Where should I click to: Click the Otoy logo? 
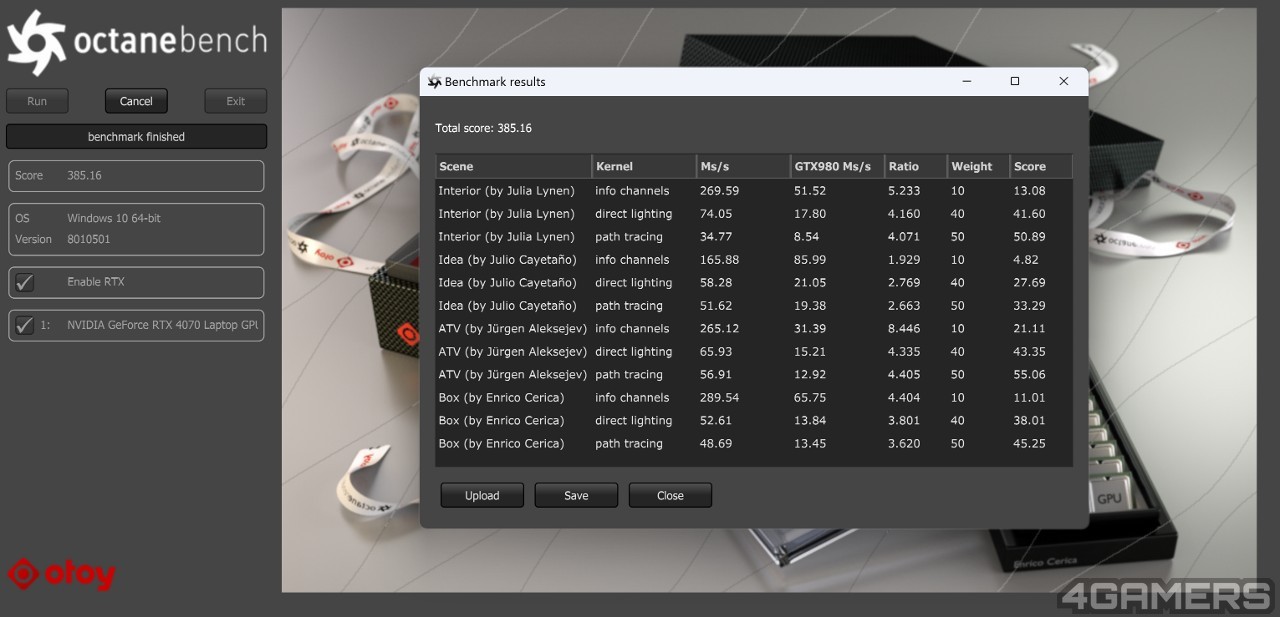pyautogui.click(x=62, y=574)
